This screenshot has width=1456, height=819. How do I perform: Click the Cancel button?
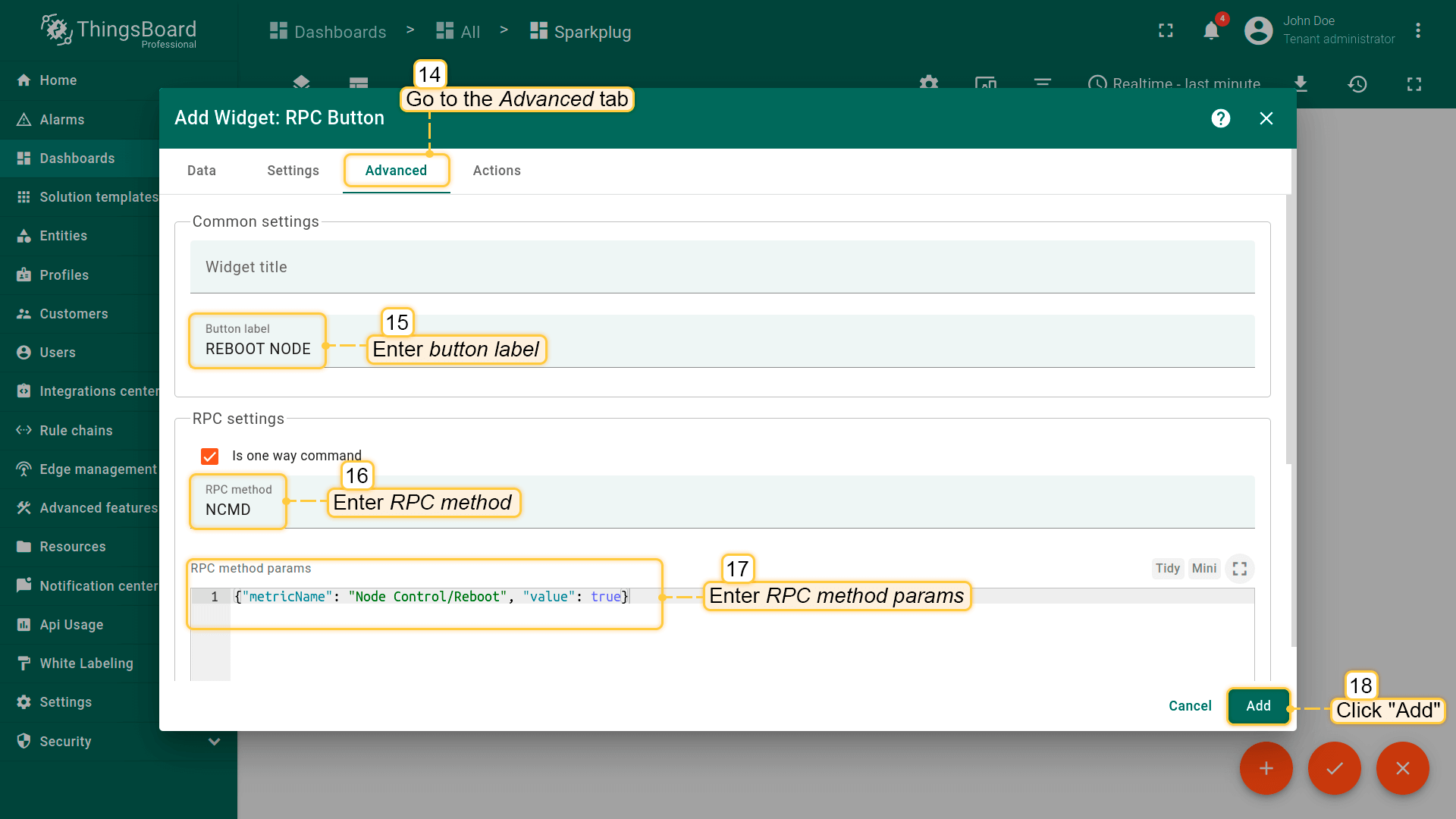(x=1190, y=706)
